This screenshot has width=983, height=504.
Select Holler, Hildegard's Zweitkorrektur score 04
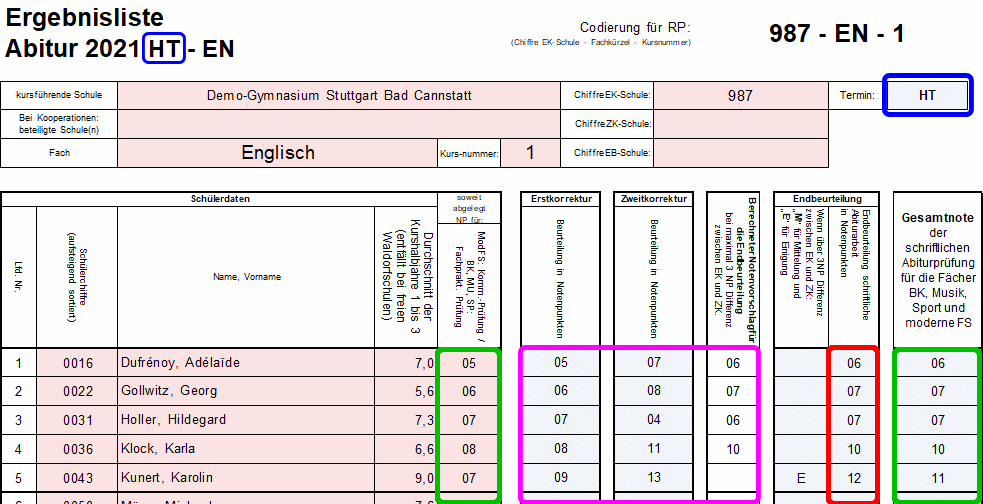(x=654, y=420)
